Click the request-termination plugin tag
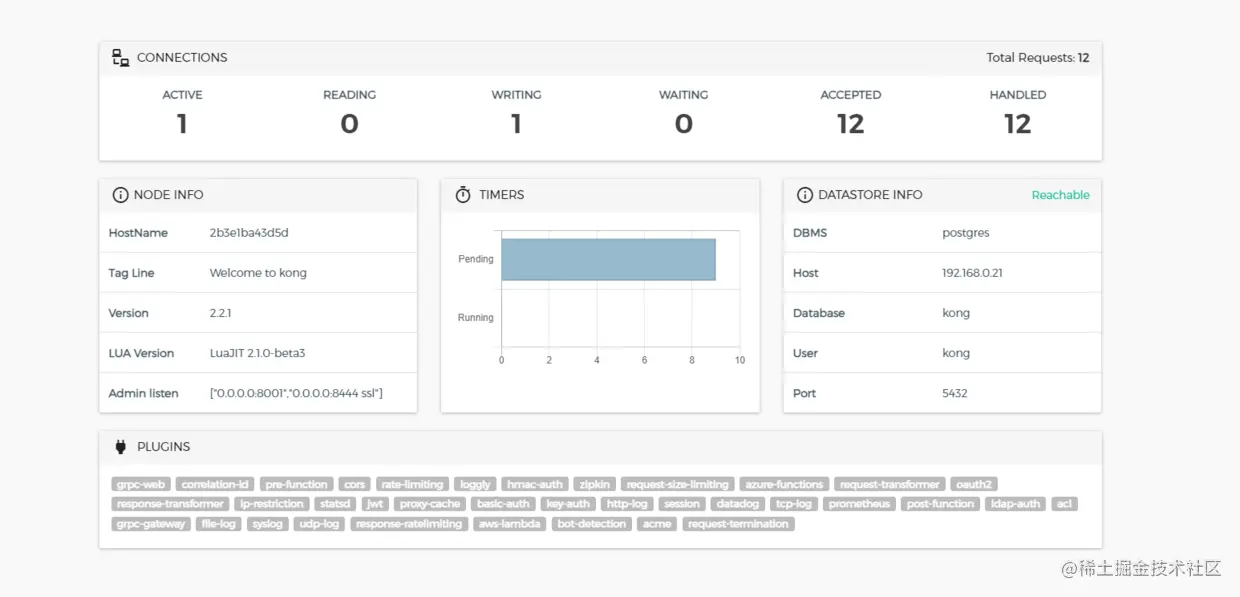1240x597 pixels. (x=739, y=524)
